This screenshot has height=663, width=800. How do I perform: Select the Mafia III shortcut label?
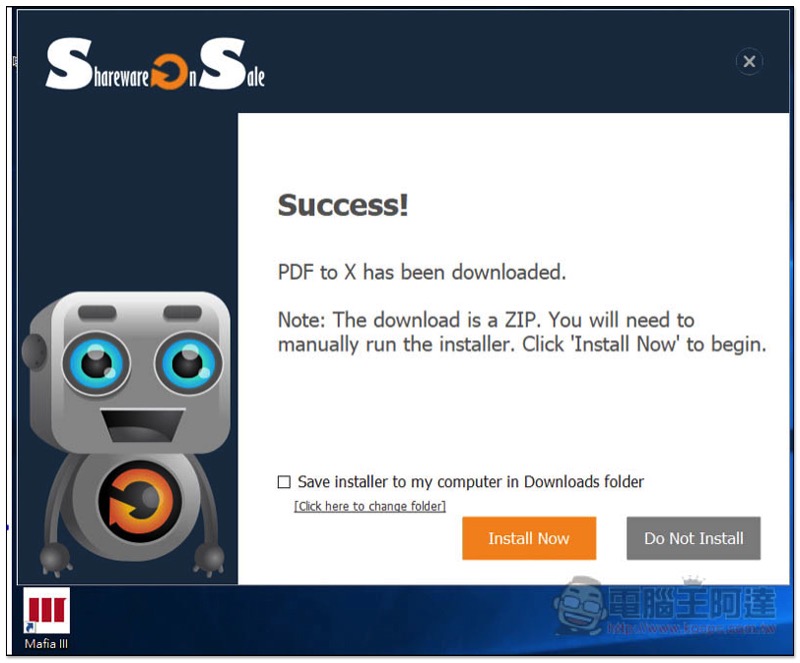(46, 644)
